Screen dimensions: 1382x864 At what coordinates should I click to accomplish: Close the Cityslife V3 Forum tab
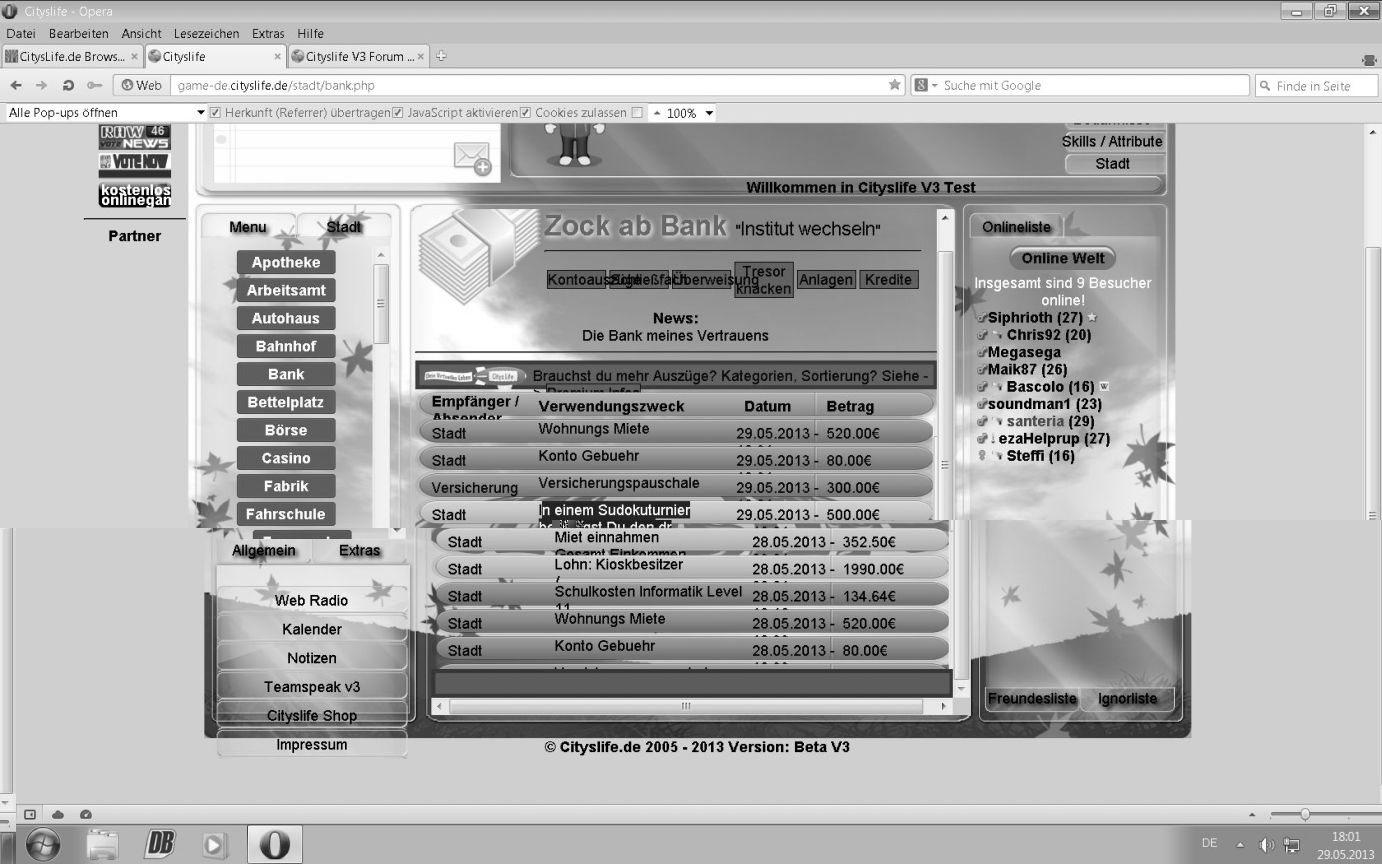421,57
